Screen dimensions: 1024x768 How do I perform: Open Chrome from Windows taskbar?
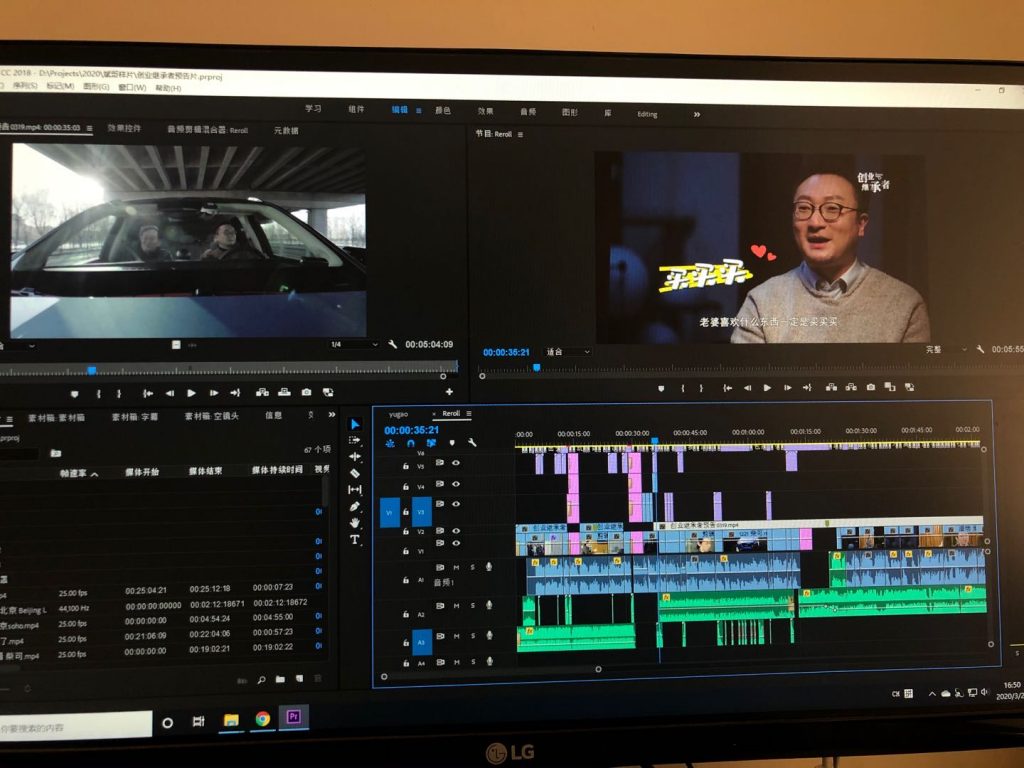tap(263, 719)
